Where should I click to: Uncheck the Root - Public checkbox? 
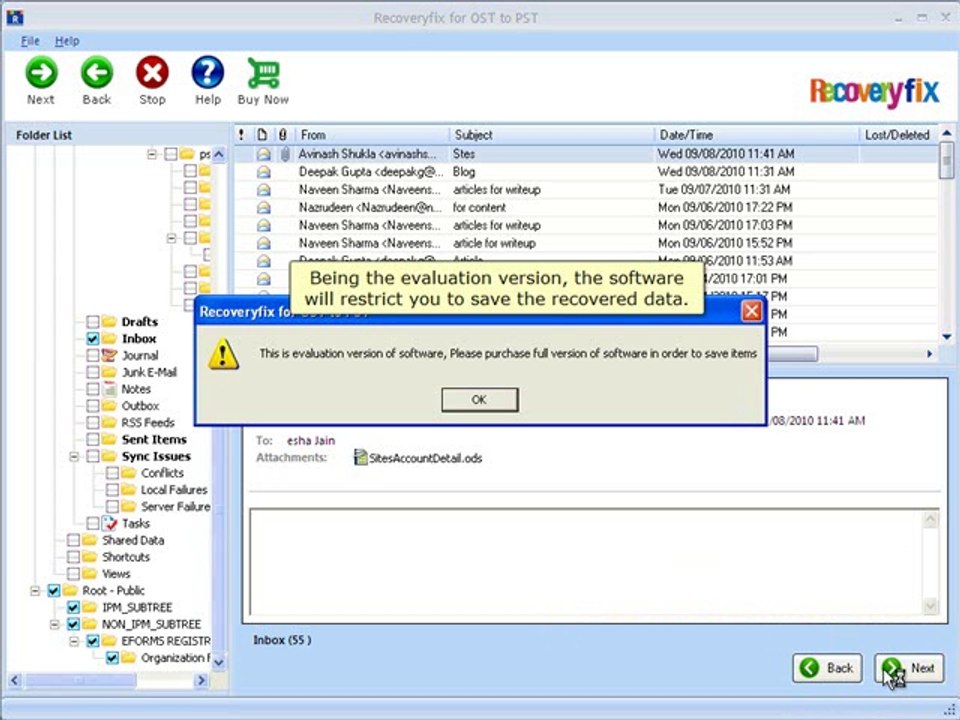pyautogui.click(x=54, y=591)
